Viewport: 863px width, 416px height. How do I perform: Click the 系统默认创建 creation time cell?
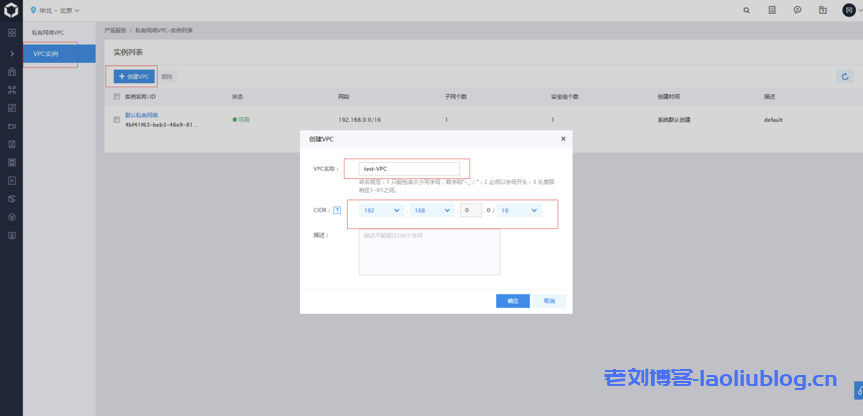pos(674,119)
